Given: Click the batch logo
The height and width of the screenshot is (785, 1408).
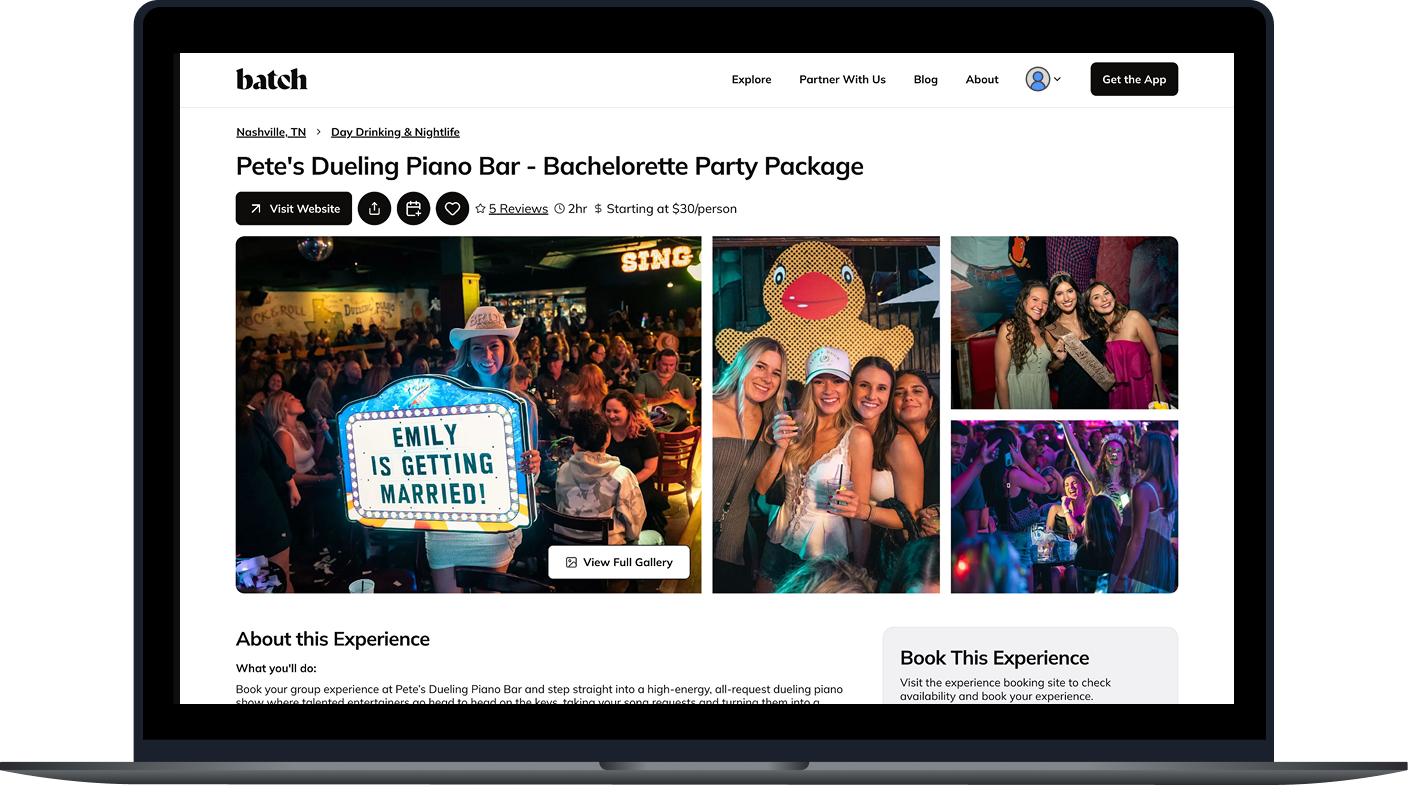Looking at the screenshot, I should click(x=271, y=79).
